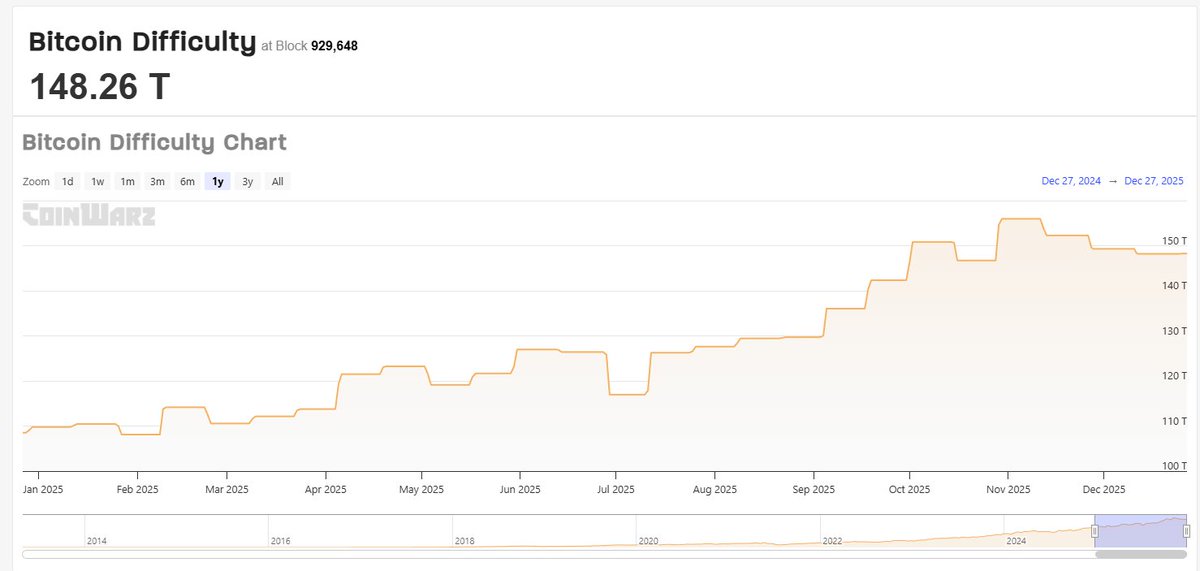The width and height of the screenshot is (1200, 571).
Task: Click the Aug 2025 axis label
Action: point(714,490)
